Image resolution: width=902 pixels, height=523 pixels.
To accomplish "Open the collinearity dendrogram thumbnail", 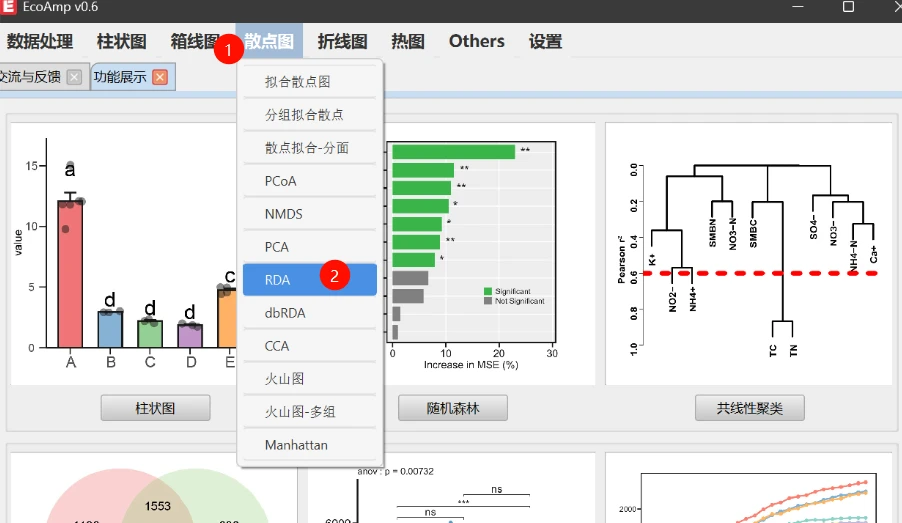I will (x=748, y=254).
